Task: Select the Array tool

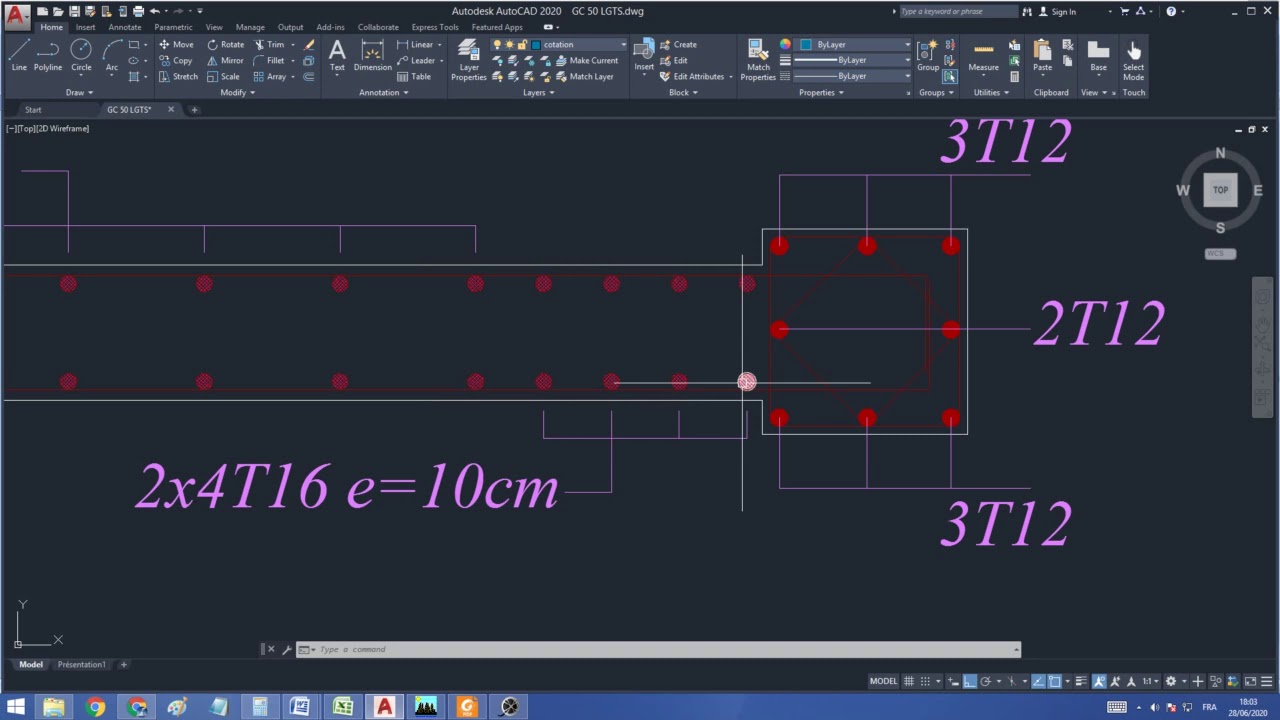Action: point(270,77)
